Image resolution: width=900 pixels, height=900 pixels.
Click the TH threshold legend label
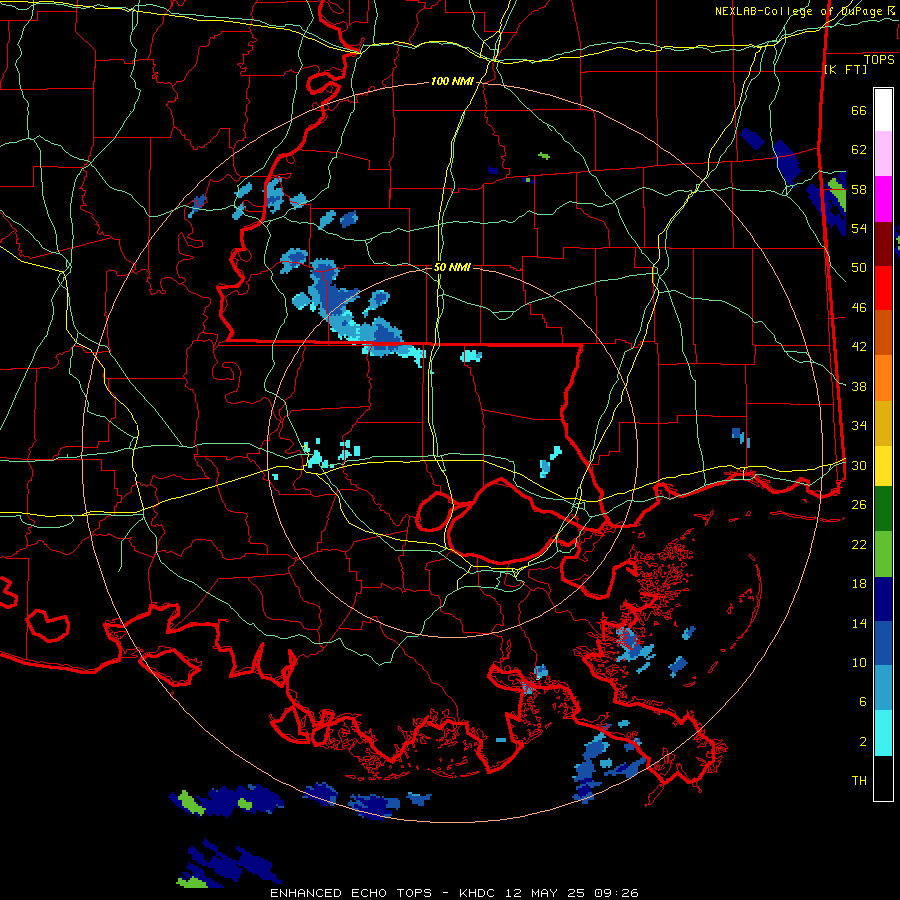(859, 781)
